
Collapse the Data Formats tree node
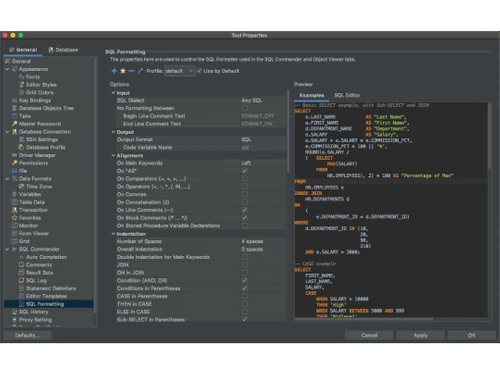pyautogui.click(x=7, y=179)
